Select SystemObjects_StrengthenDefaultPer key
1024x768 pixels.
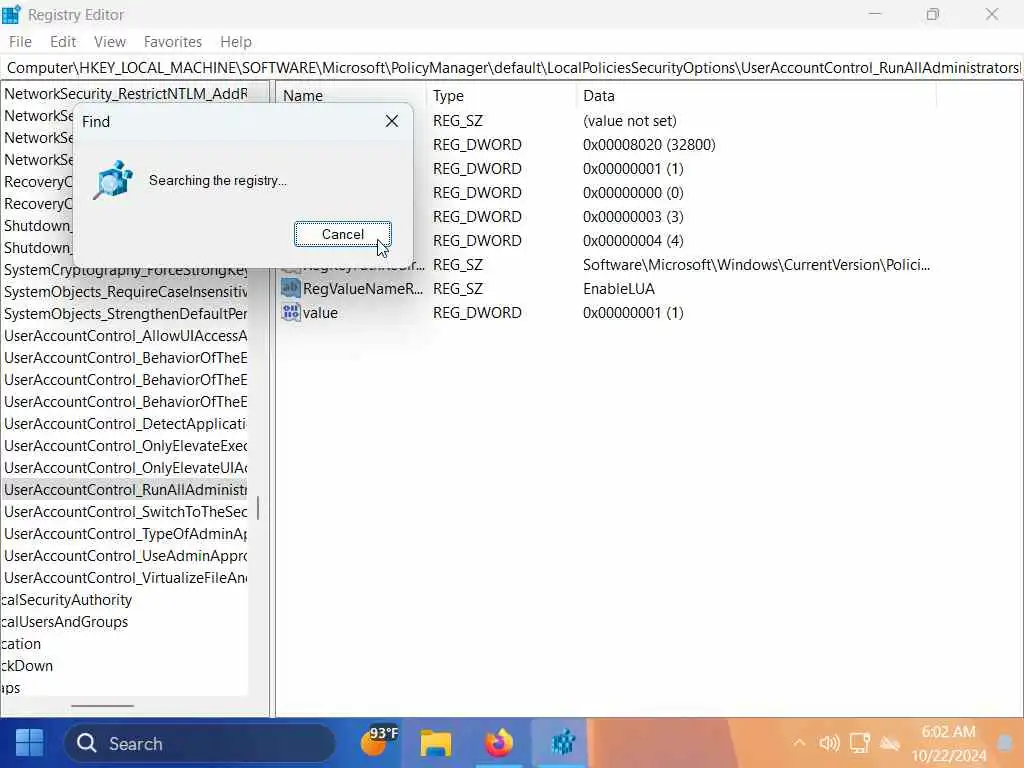[x=125, y=314]
